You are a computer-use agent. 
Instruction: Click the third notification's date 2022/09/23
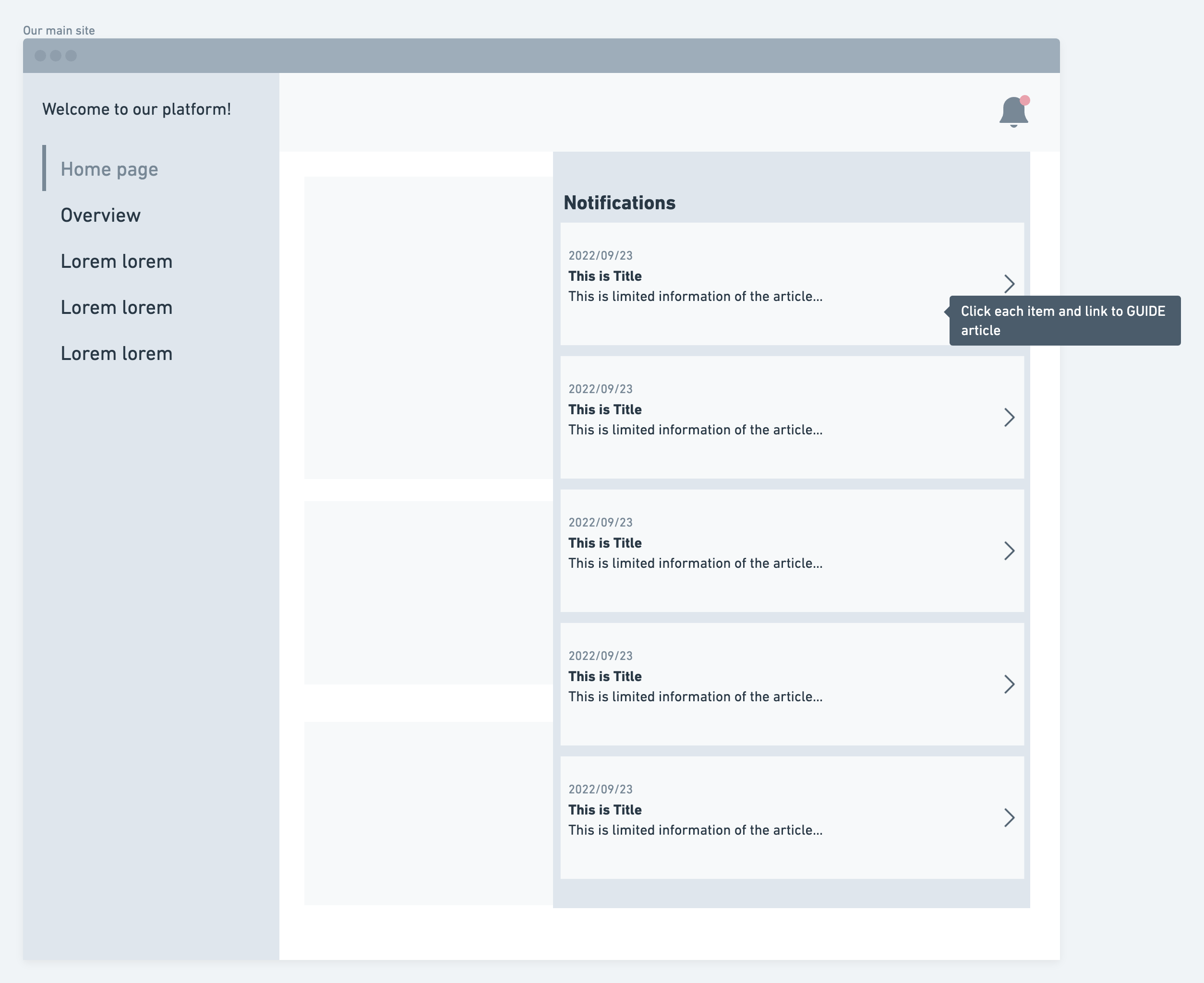(600, 522)
